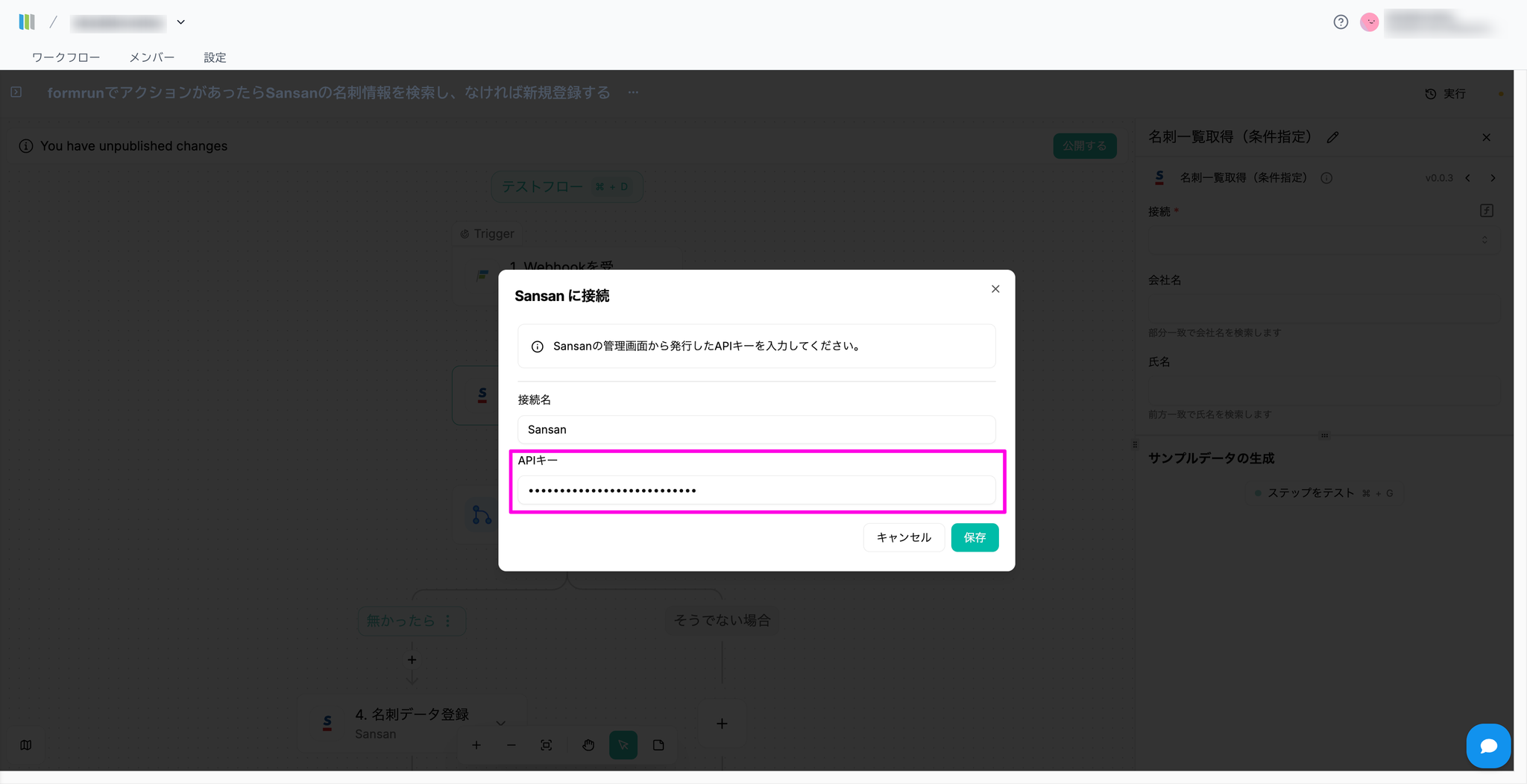
Task: Zoom out using the canvas minus control
Action: (511, 745)
